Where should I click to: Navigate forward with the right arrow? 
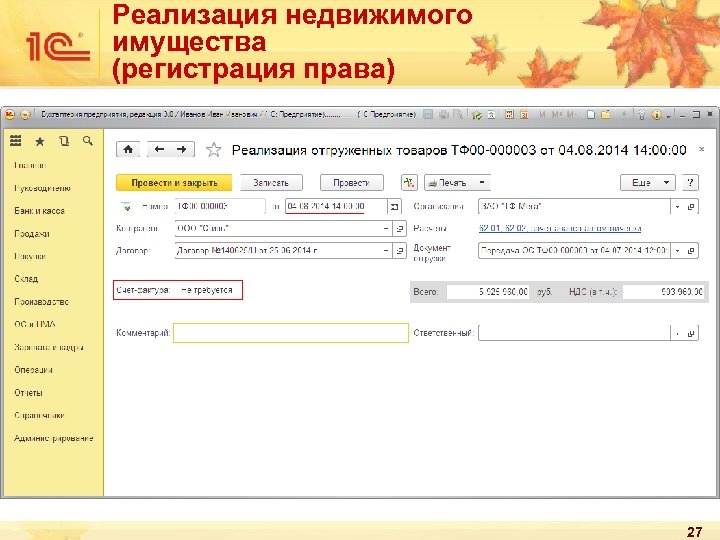click(182, 149)
